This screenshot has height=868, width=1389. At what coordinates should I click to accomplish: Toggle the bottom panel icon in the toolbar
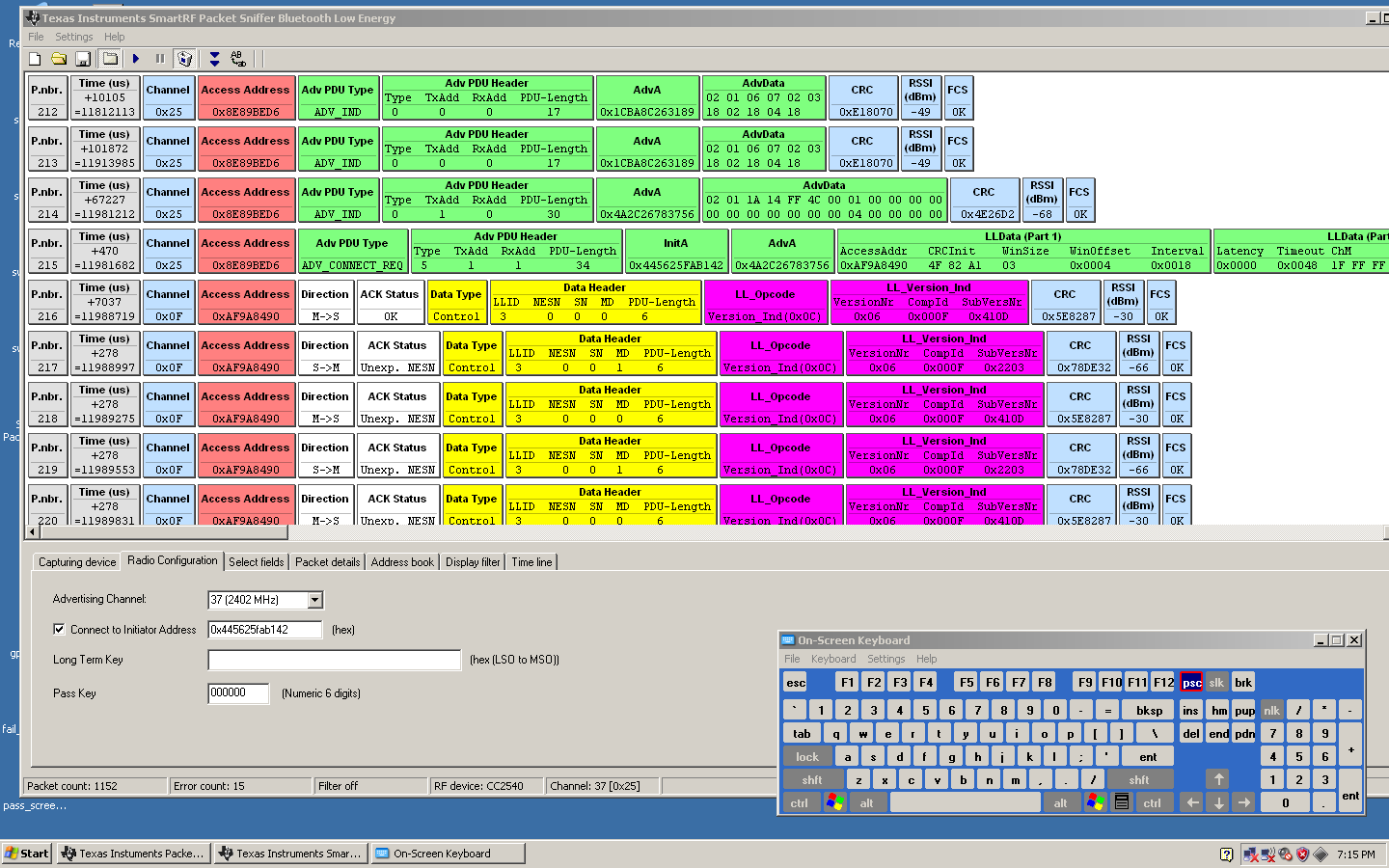coord(110,59)
